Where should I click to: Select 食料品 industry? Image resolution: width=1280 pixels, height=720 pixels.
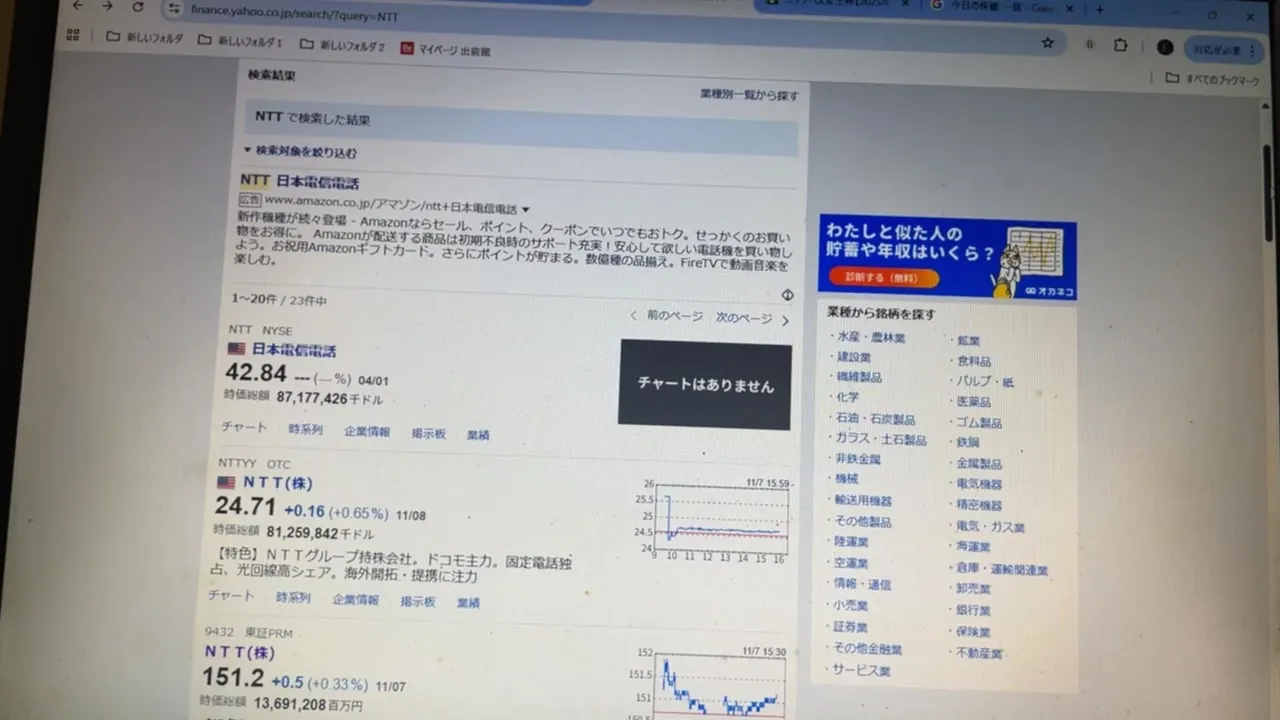(974, 361)
